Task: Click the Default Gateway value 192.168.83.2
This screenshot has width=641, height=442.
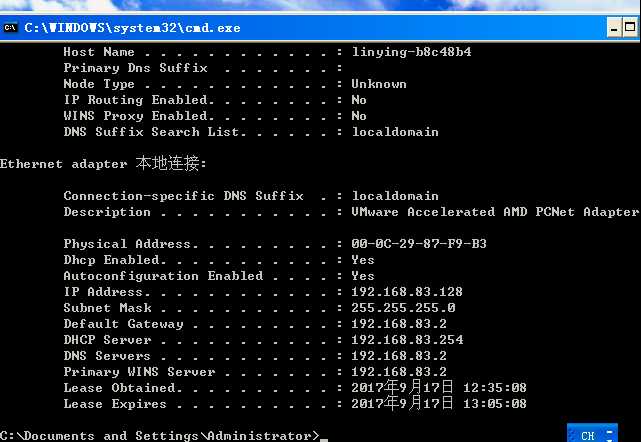Action: point(399,323)
